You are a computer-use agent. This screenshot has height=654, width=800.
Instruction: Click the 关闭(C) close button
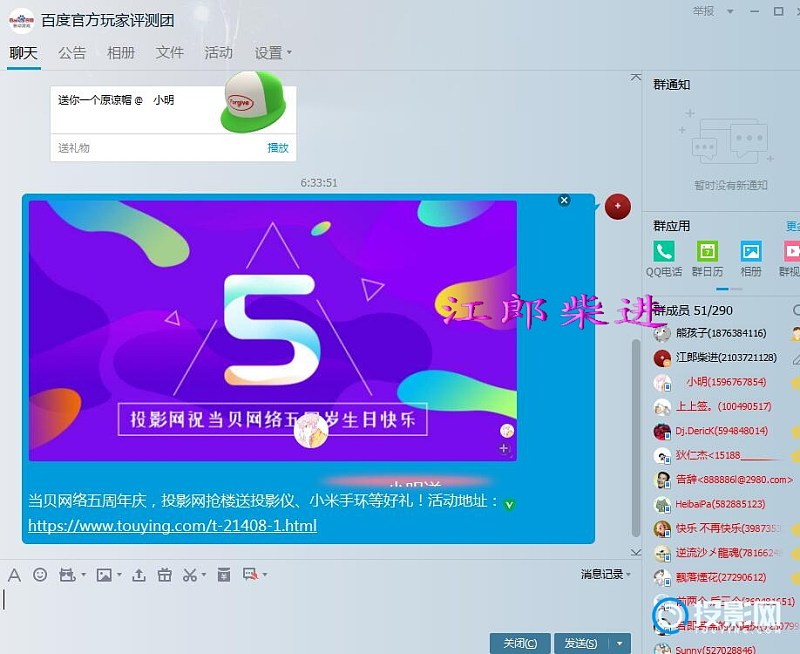click(x=520, y=644)
